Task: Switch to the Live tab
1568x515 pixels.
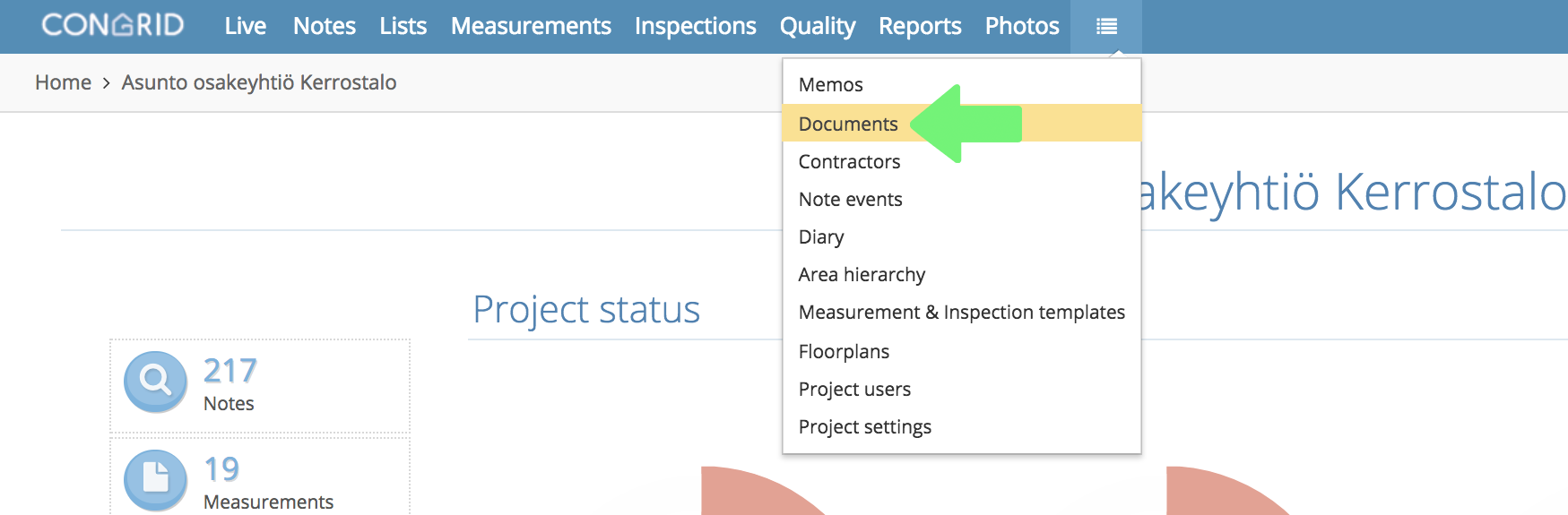Action: coord(246,26)
